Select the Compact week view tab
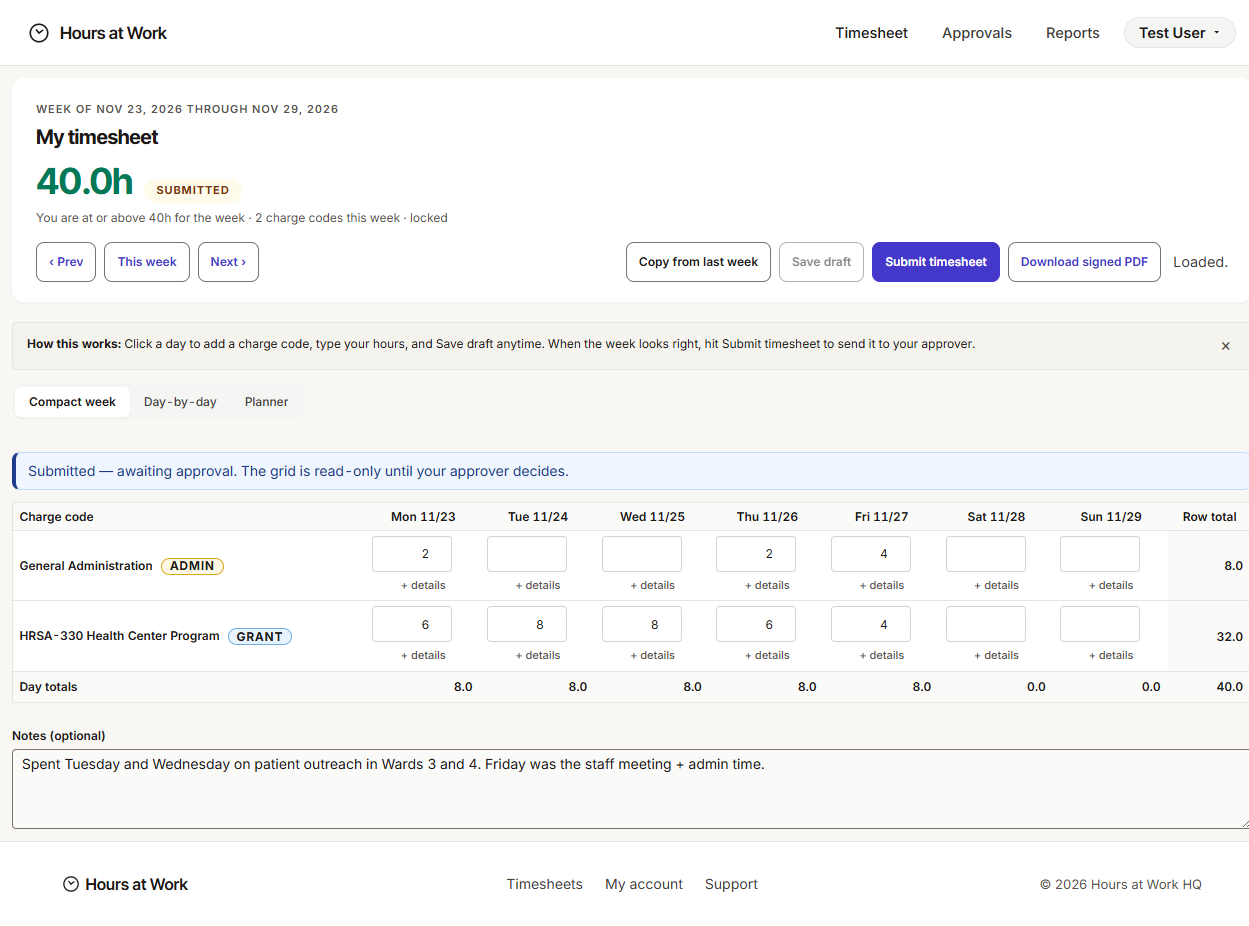This screenshot has height=926, width=1249. pyautogui.click(x=72, y=402)
